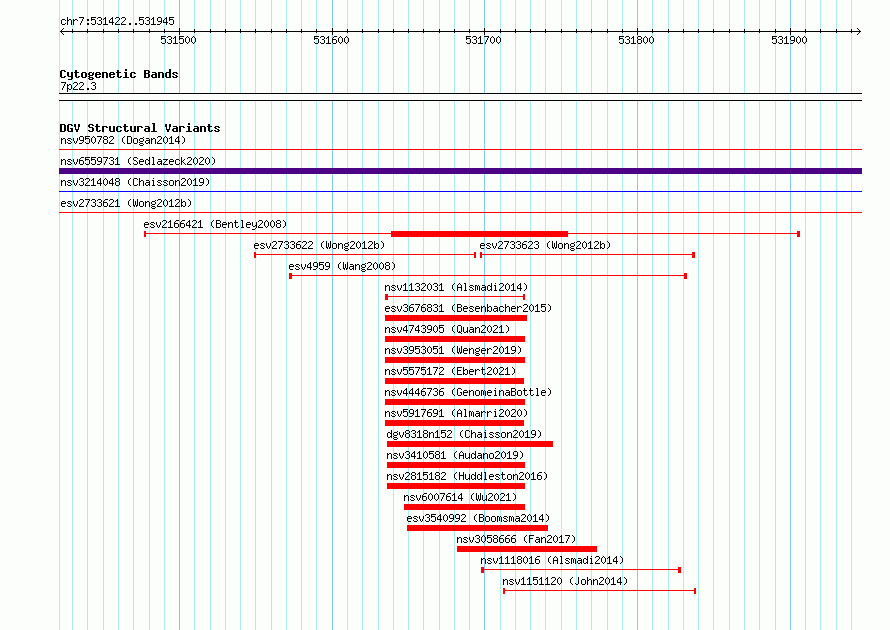
Task: Click nsv3953051 (Wenger2019) label
Action: [453, 350]
